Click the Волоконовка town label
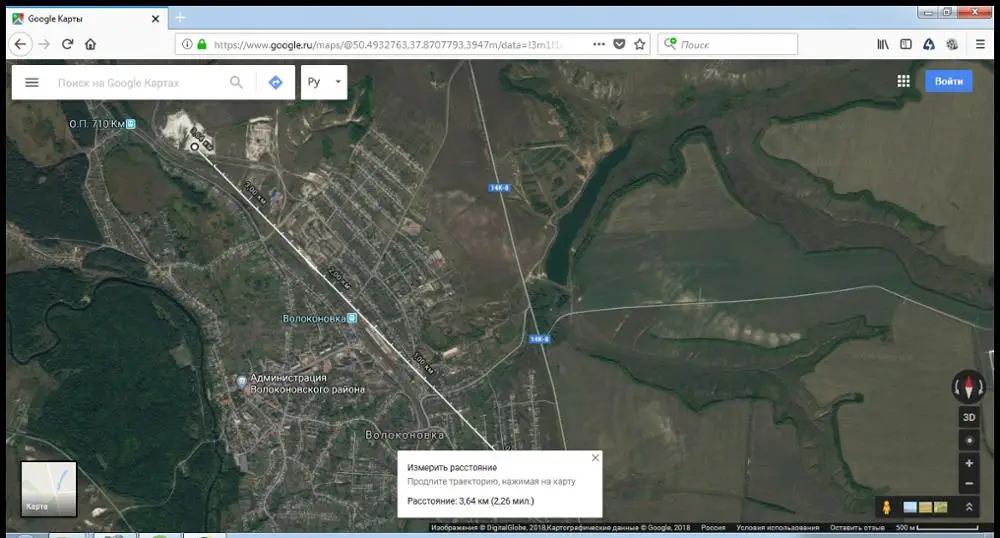Screen dimensions: 1000x538 point(404,435)
